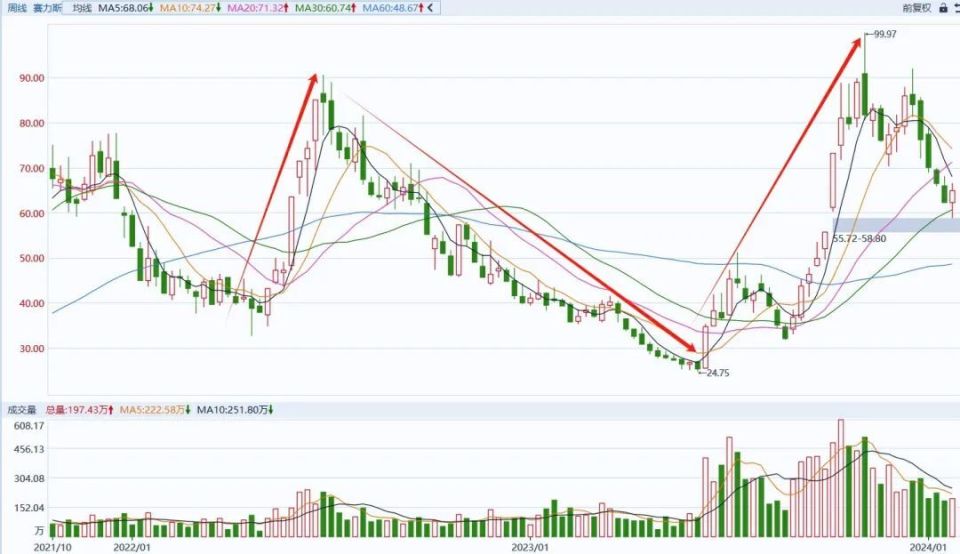This screenshot has width=960, height=554.
Task: Click the volume MA5:222.58万 label
Action: [x=156, y=410]
